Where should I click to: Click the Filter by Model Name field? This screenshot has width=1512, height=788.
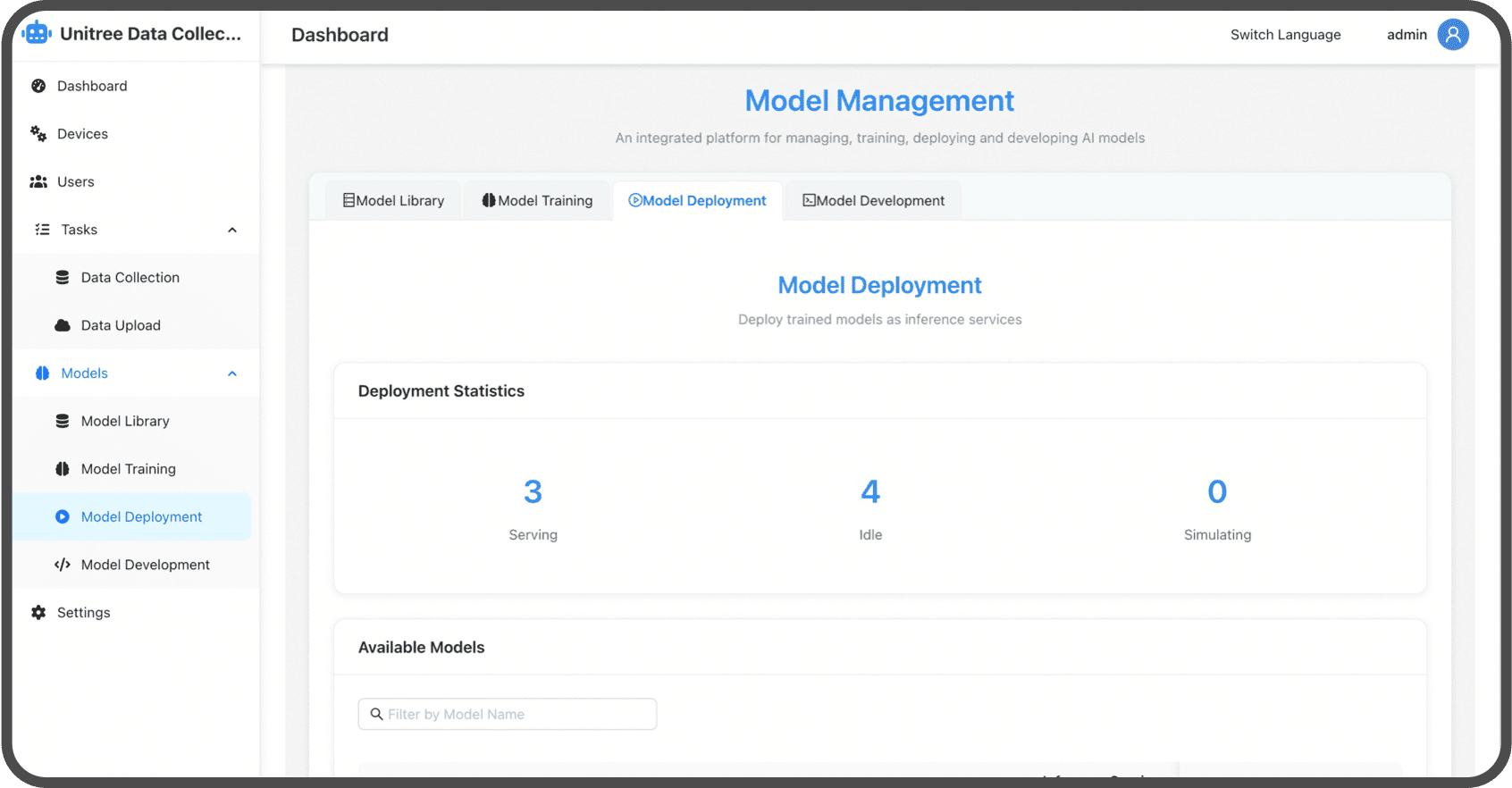(508, 714)
